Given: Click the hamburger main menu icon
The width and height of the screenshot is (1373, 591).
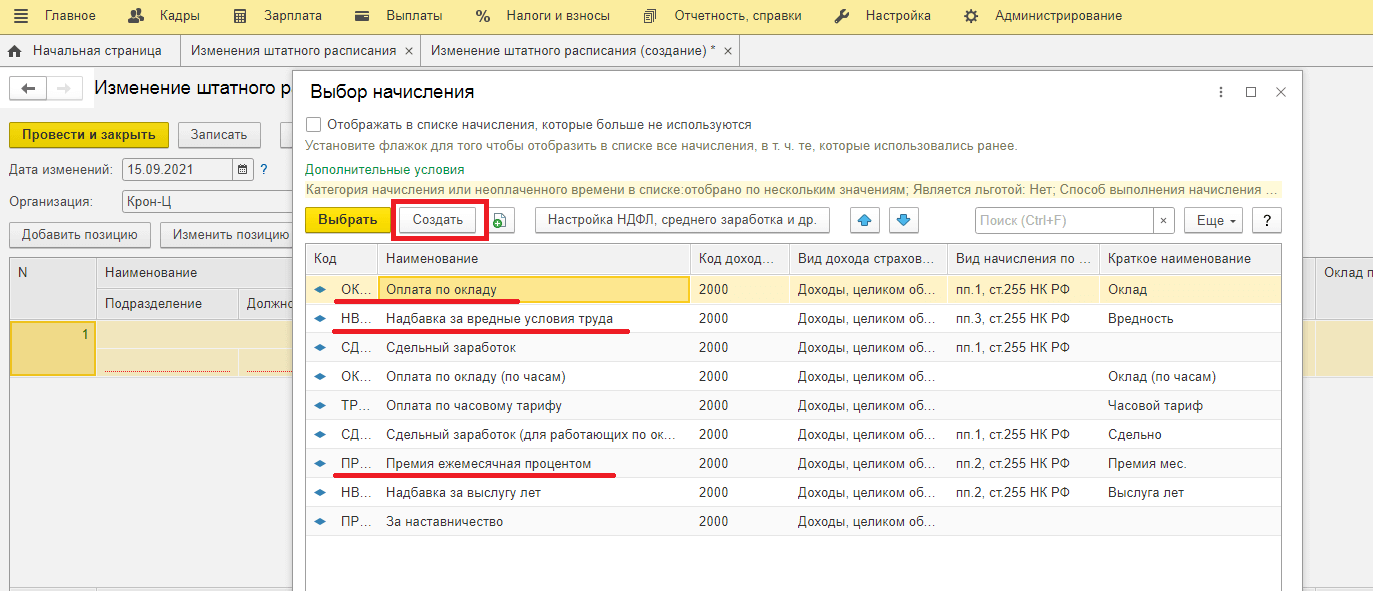Looking at the screenshot, I should pyautogui.click(x=21, y=16).
